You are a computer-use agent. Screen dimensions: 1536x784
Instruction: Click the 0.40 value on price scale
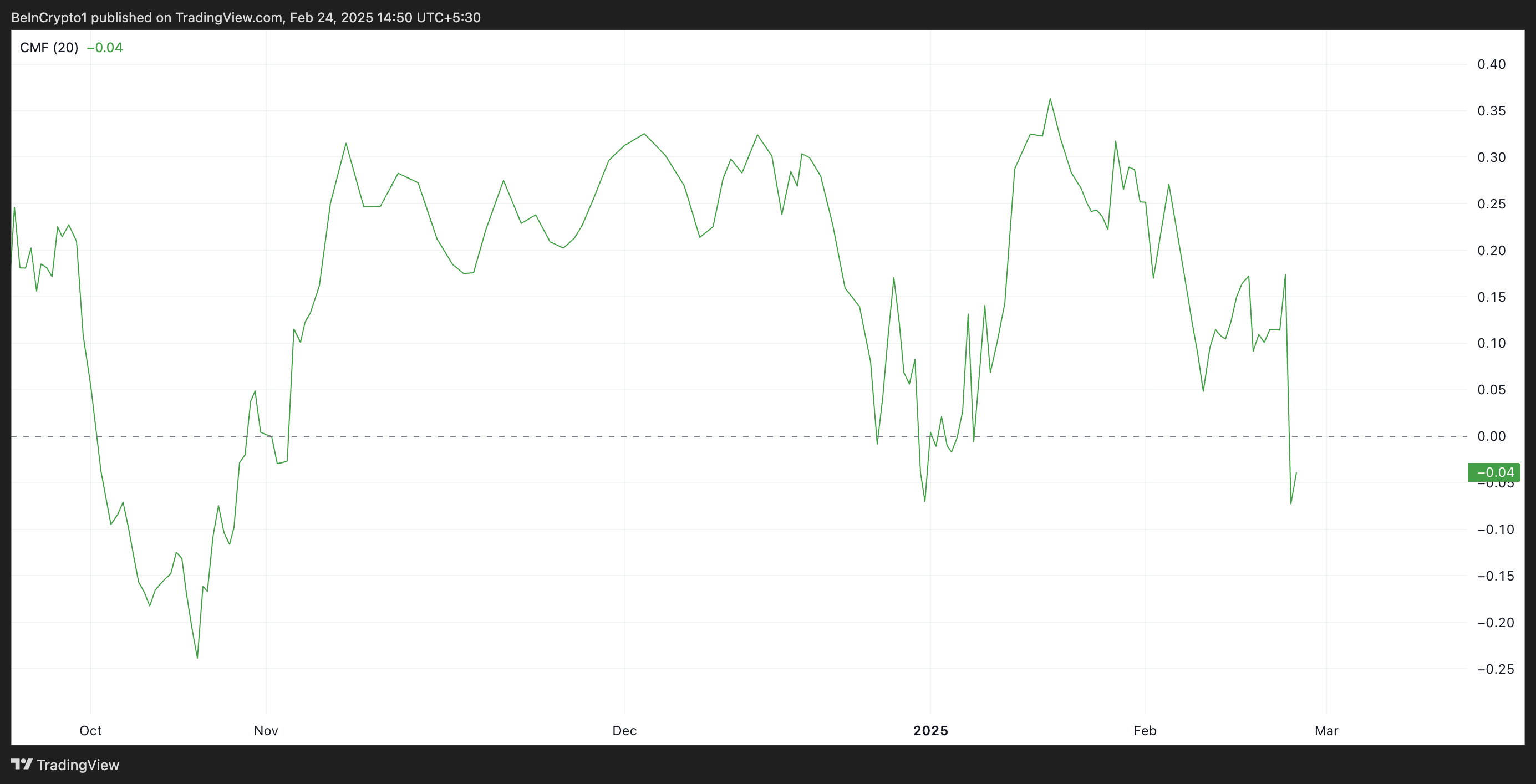click(1491, 64)
